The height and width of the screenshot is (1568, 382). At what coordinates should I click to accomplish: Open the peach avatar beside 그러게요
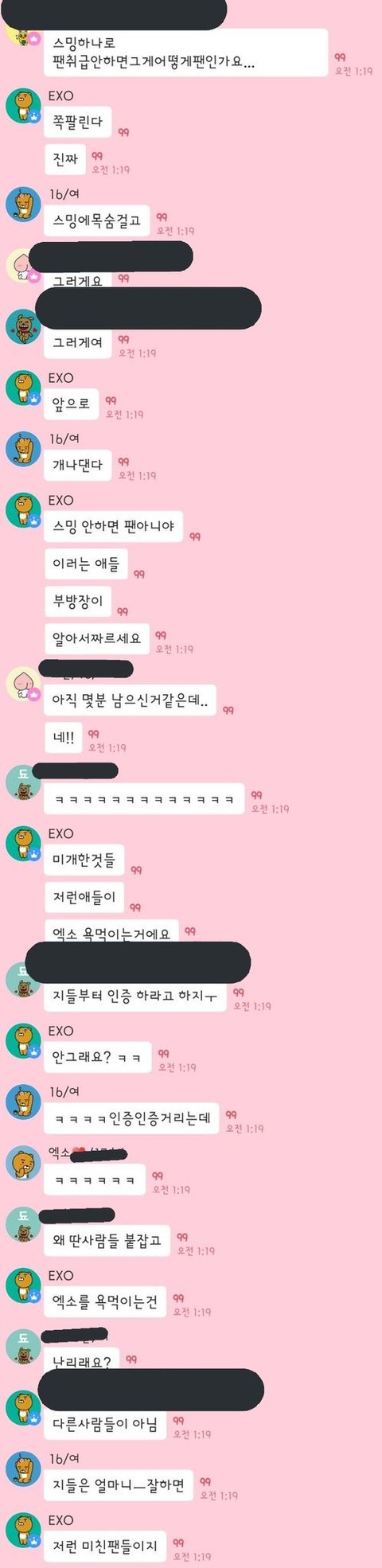point(23,266)
